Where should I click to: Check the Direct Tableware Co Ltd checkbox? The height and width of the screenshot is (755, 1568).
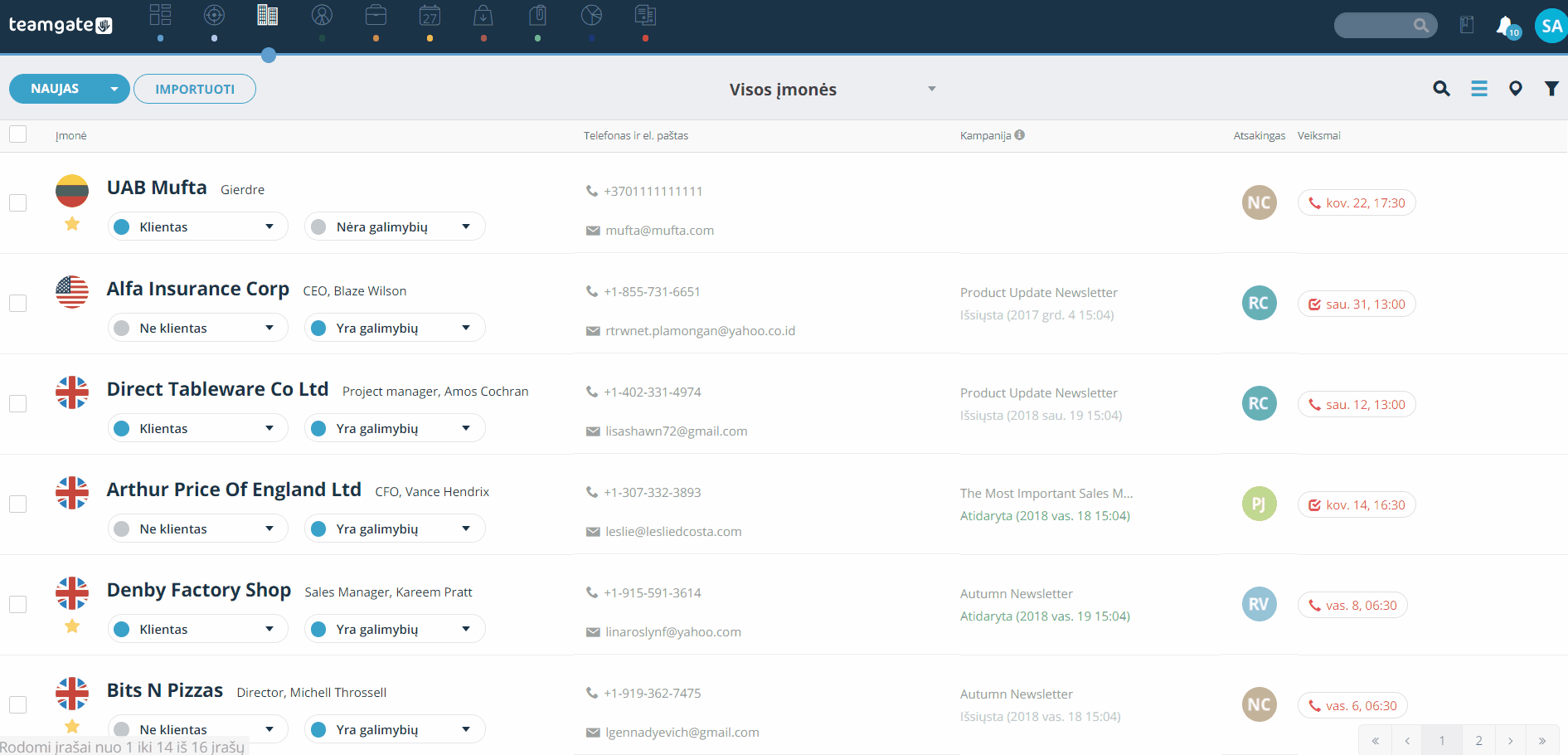[17, 403]
